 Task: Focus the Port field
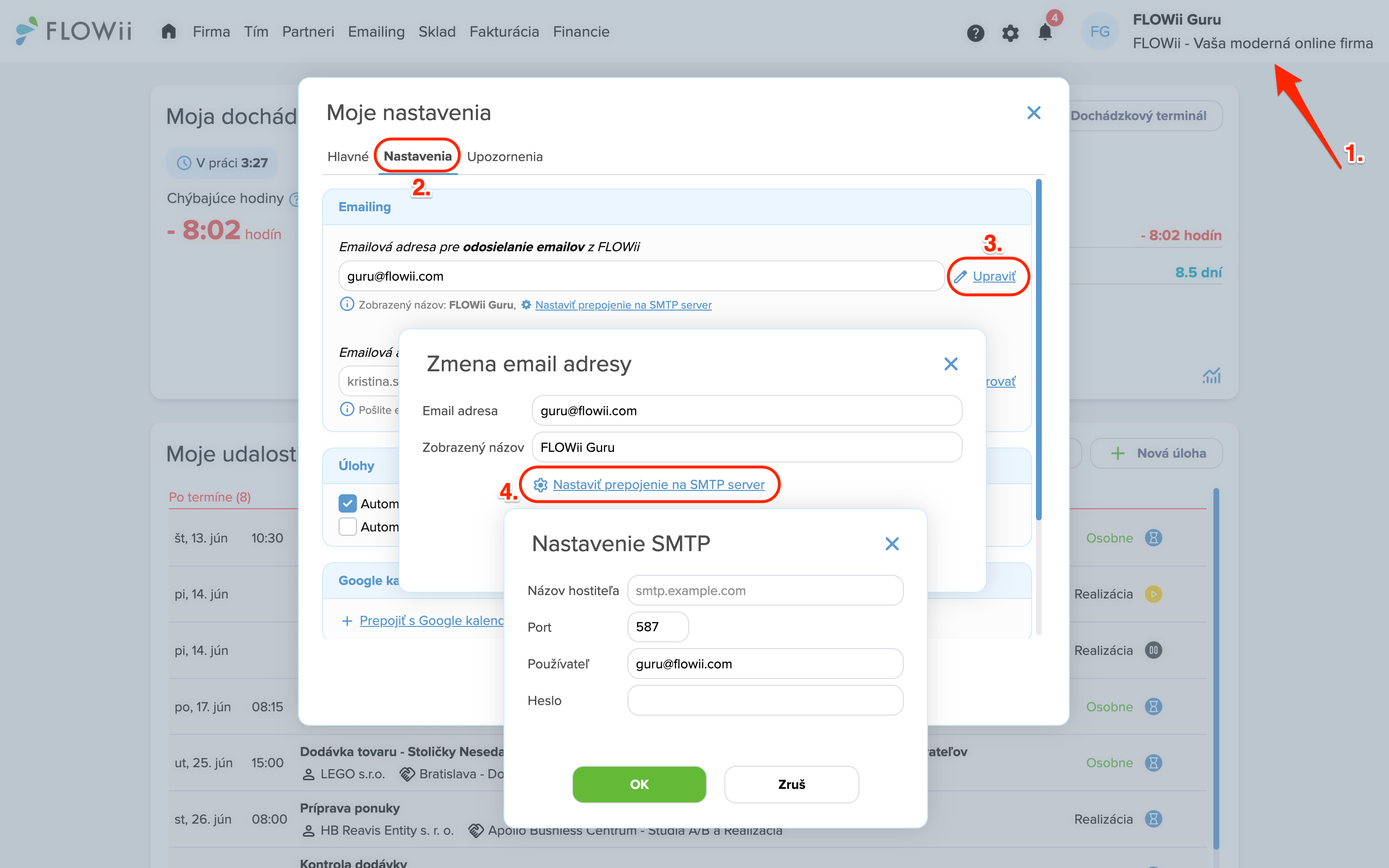658,627
